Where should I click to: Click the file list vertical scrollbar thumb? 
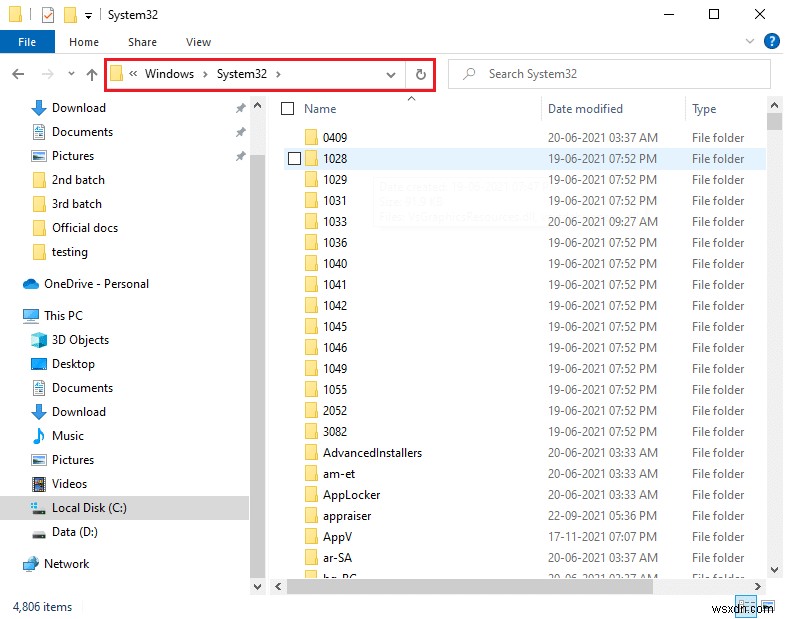(x=774, y=122)
